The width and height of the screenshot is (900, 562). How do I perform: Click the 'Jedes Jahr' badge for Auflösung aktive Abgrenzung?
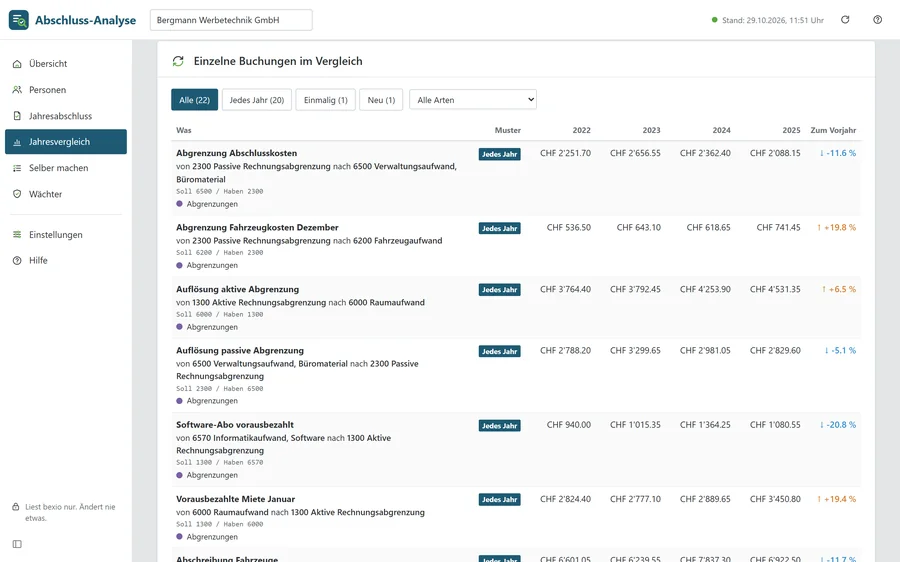(499, 290)
